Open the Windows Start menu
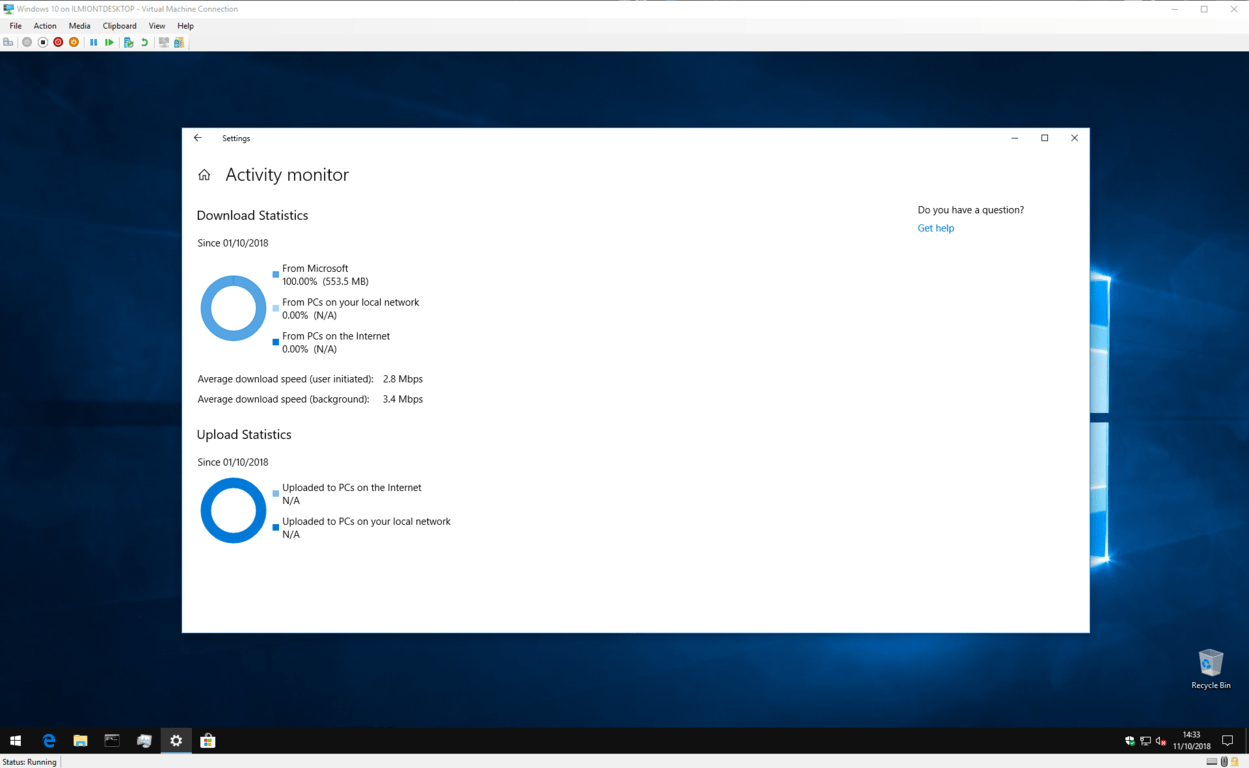 15,741
